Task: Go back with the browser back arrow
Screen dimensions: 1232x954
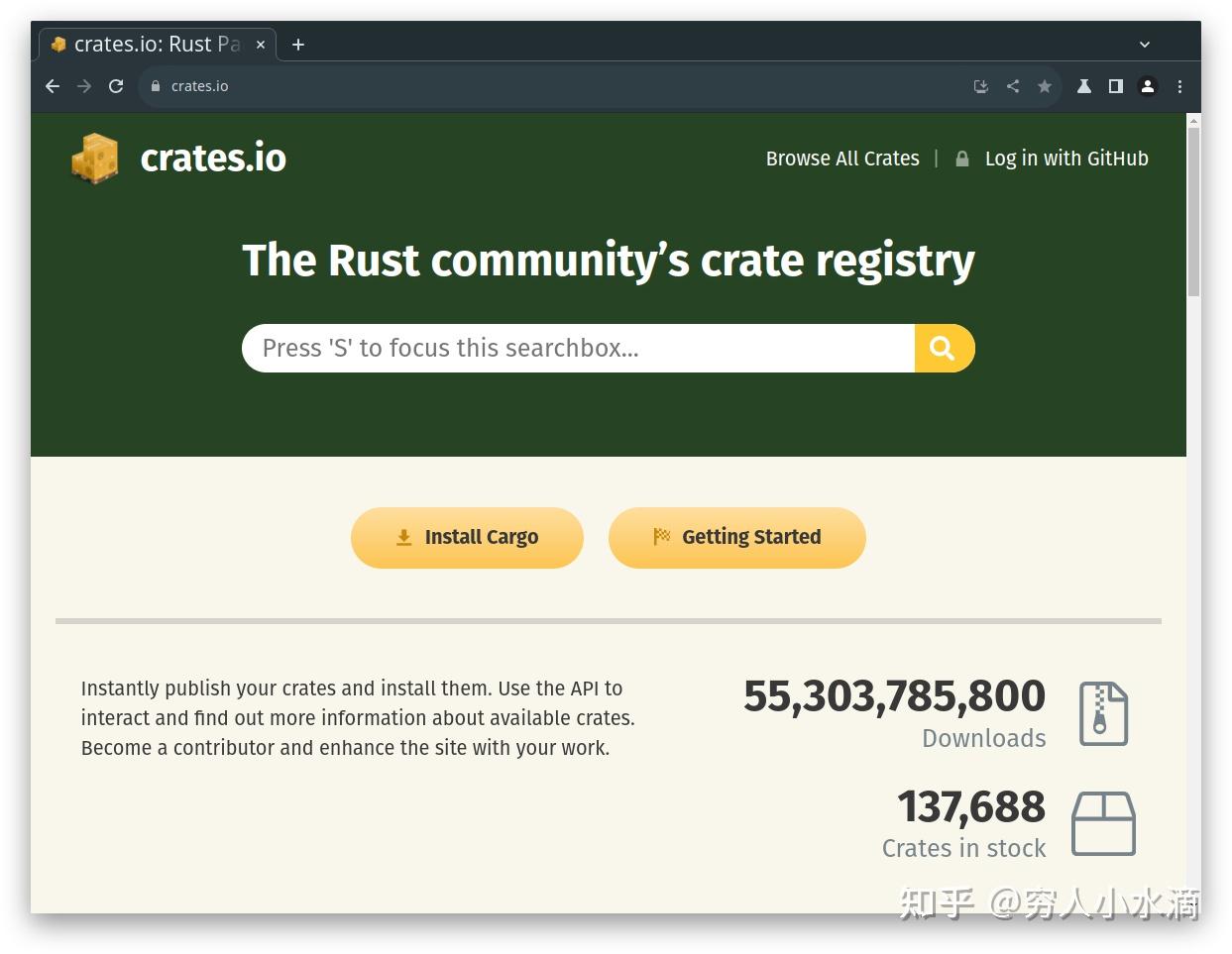Action: pyautogui.click(x=53, y=86)
